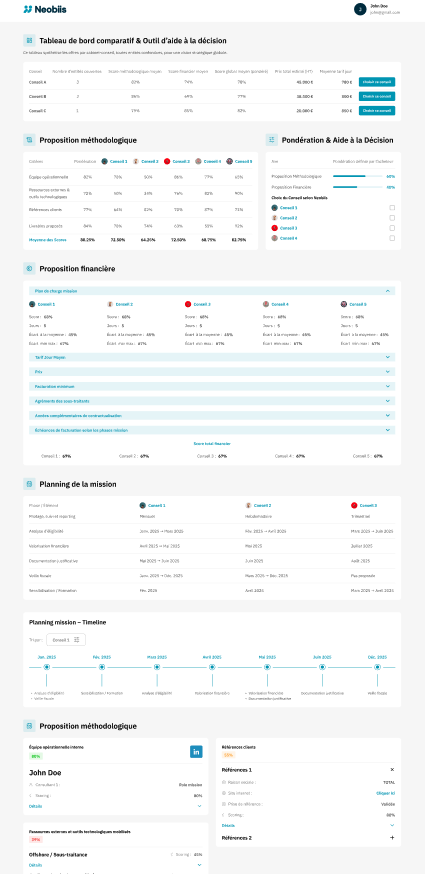Check the Conseil 1 checkbox in Choix du Conseil
This screenshot has height=874, width=425.
click(x=392, y=207)
